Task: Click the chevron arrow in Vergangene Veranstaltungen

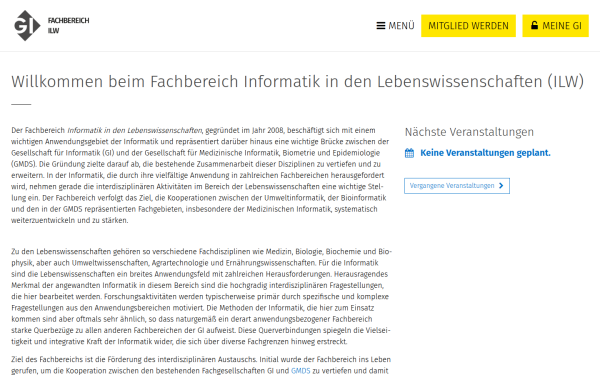Action: pyautogui.click(x=501, y=186)
